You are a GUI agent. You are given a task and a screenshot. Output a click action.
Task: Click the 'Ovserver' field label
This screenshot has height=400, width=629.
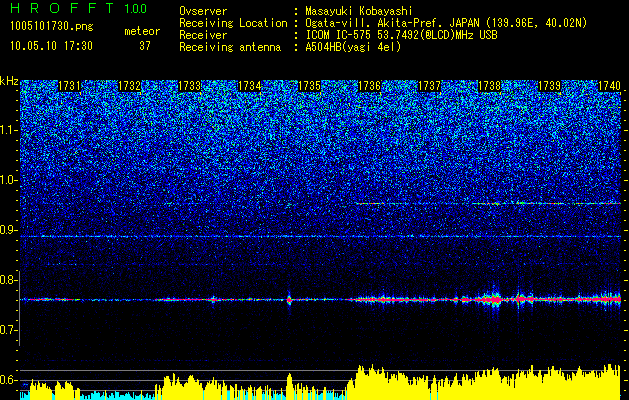(203, 11)
